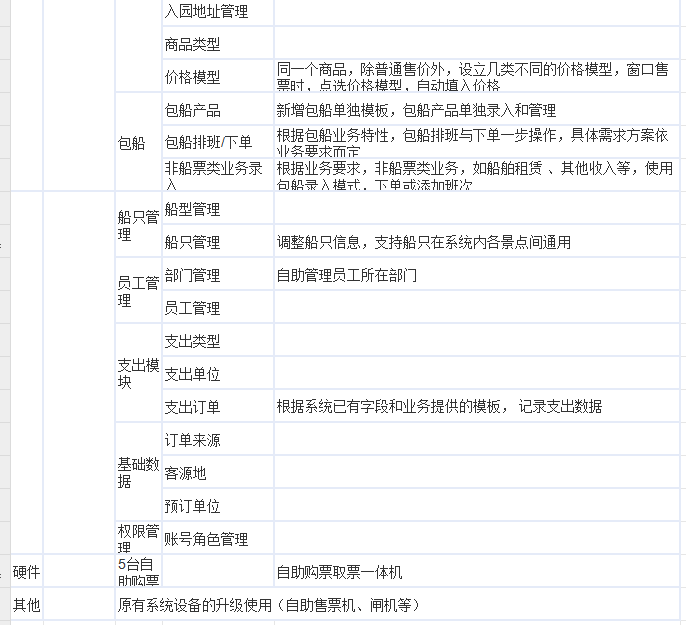
Task: Select the 非船票类业务录入 cell
Action: [x=217, y=176]
